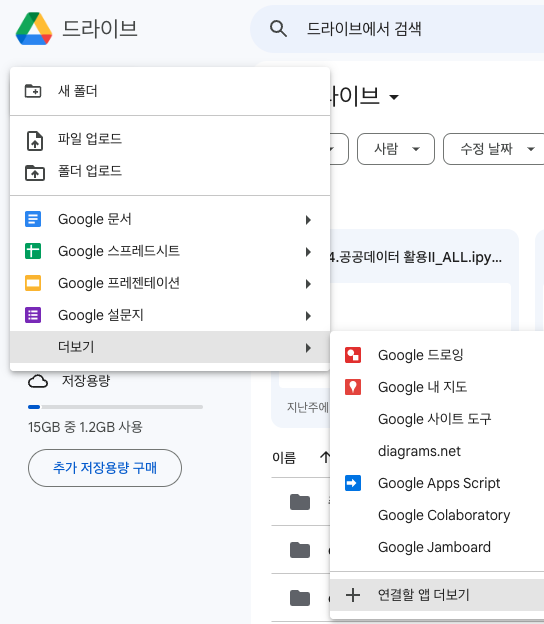Select Google 사이트 도구 from the submenu
544x624 pixels.
[437, 419]
